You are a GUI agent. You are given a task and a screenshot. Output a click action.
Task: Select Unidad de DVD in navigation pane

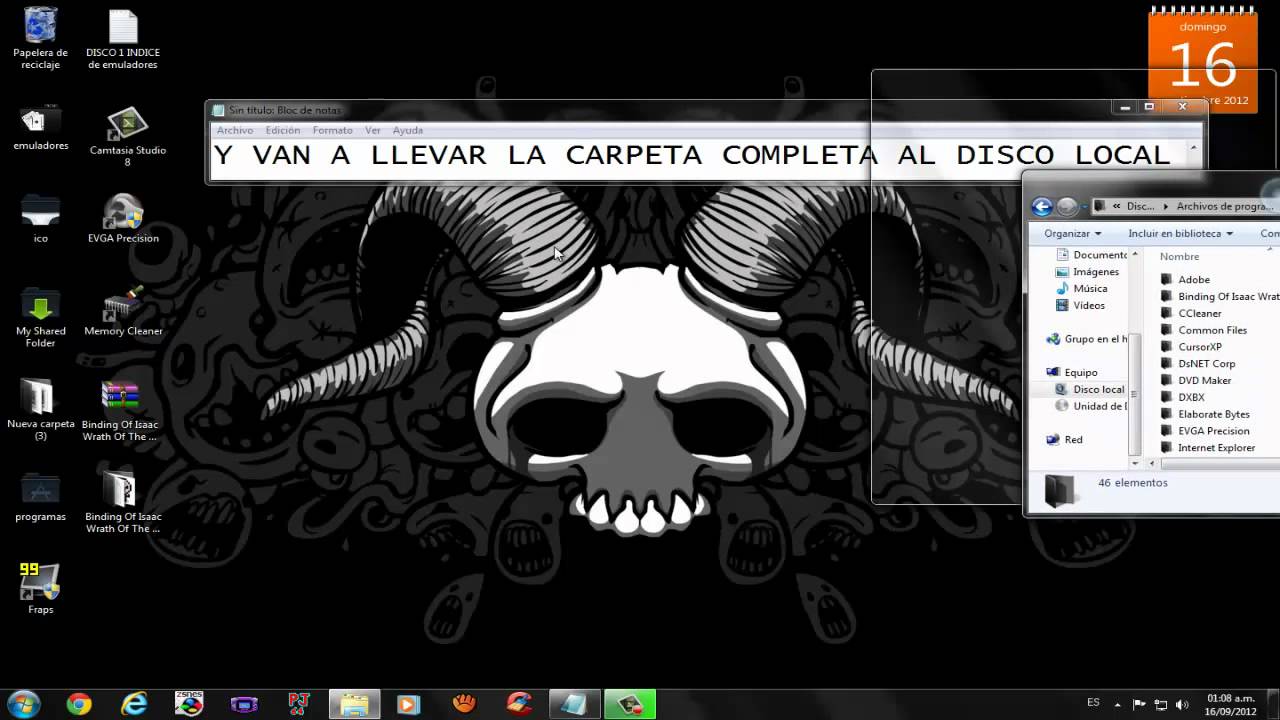tap(1091, 406)
